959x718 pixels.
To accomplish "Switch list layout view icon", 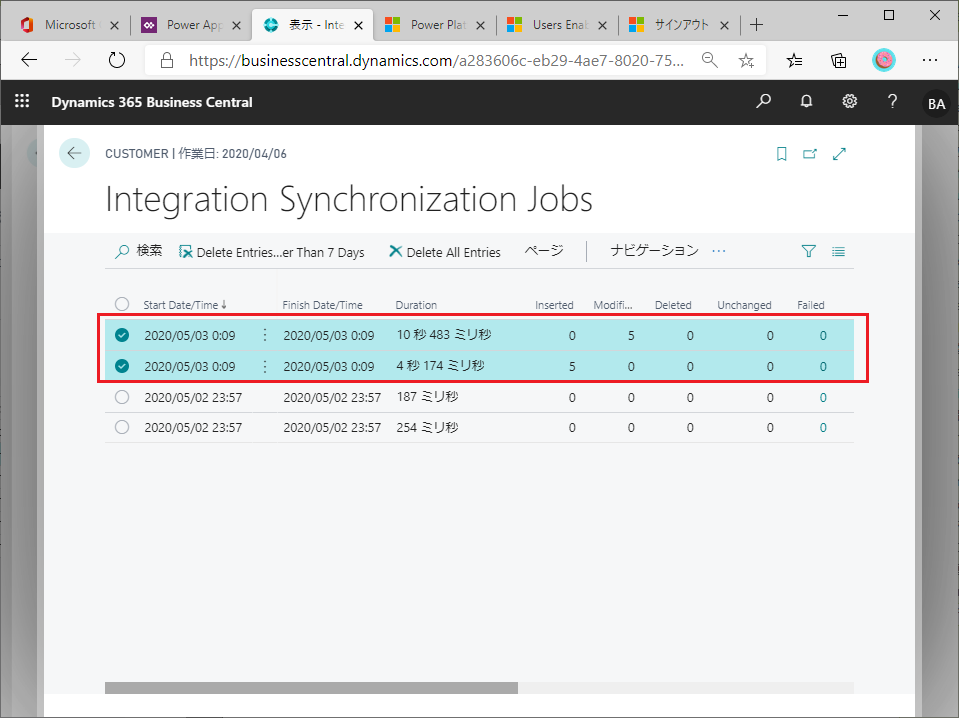I will pos(838,251).
